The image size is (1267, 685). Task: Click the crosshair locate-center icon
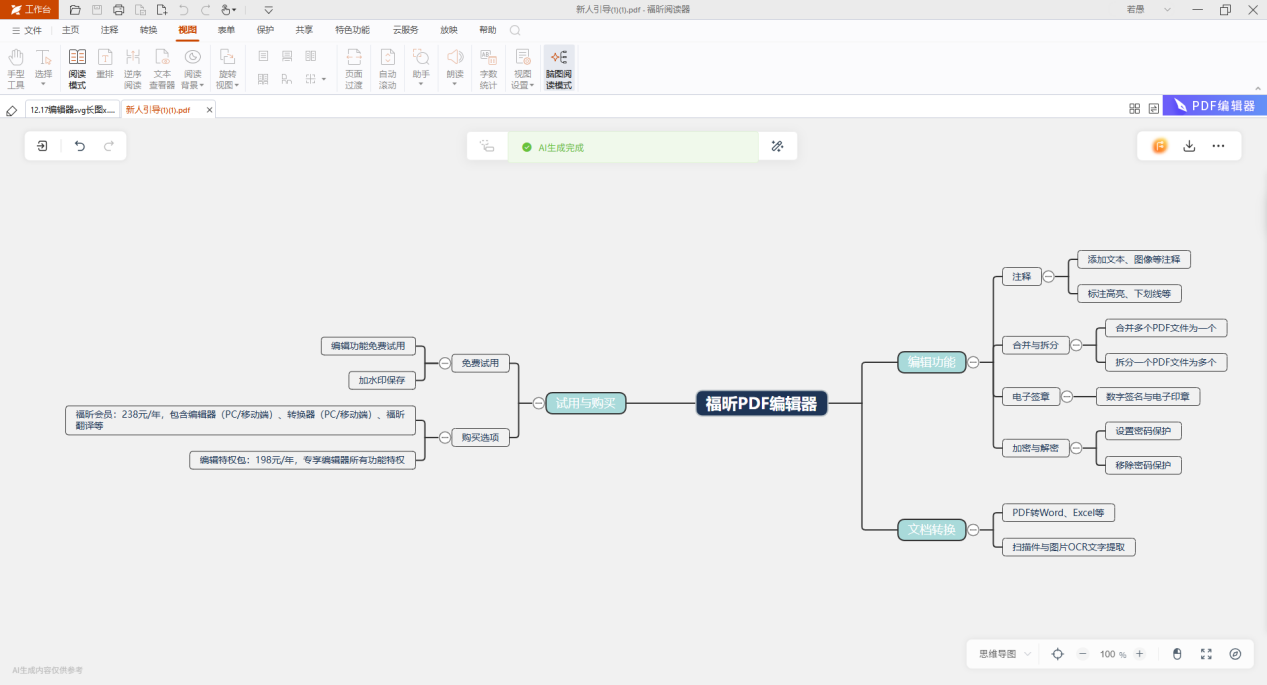pyautogui.click(x=1058, y=654)
